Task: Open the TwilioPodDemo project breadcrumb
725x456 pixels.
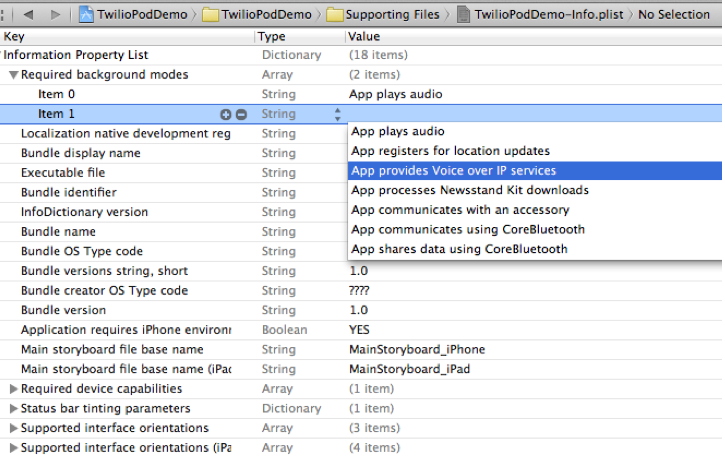Action: pyautogui.click(x=133, y=15)
